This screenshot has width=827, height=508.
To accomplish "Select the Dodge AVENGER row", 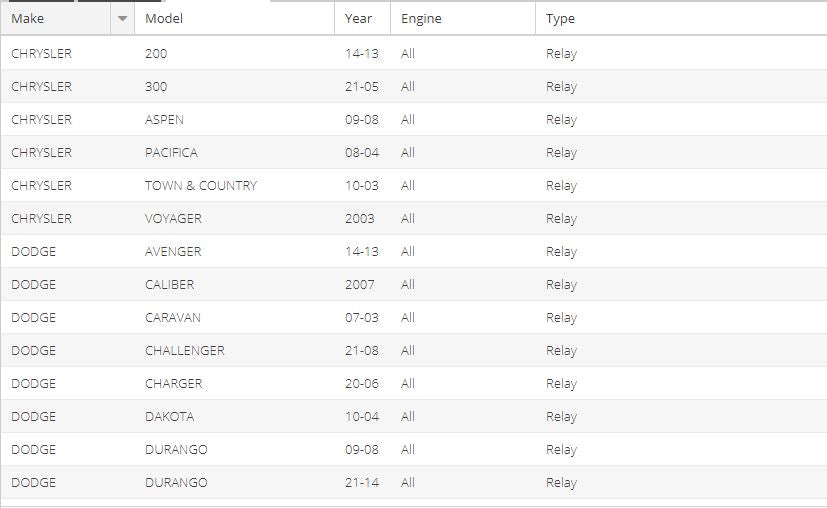I will [x=414, y=251].
